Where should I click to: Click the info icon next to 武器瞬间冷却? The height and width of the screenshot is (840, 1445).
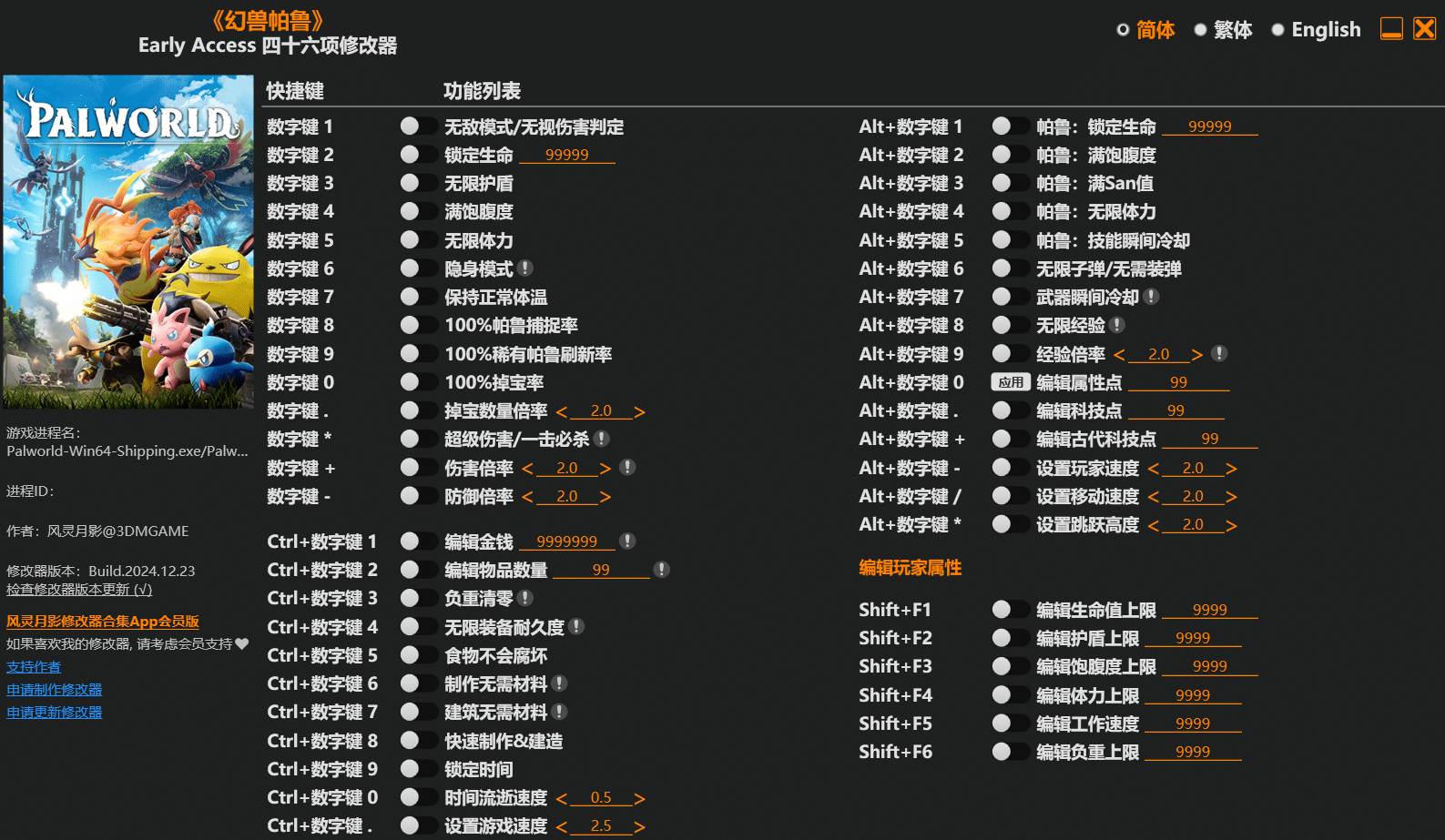pyautogui.click(x=1151, y=297)
